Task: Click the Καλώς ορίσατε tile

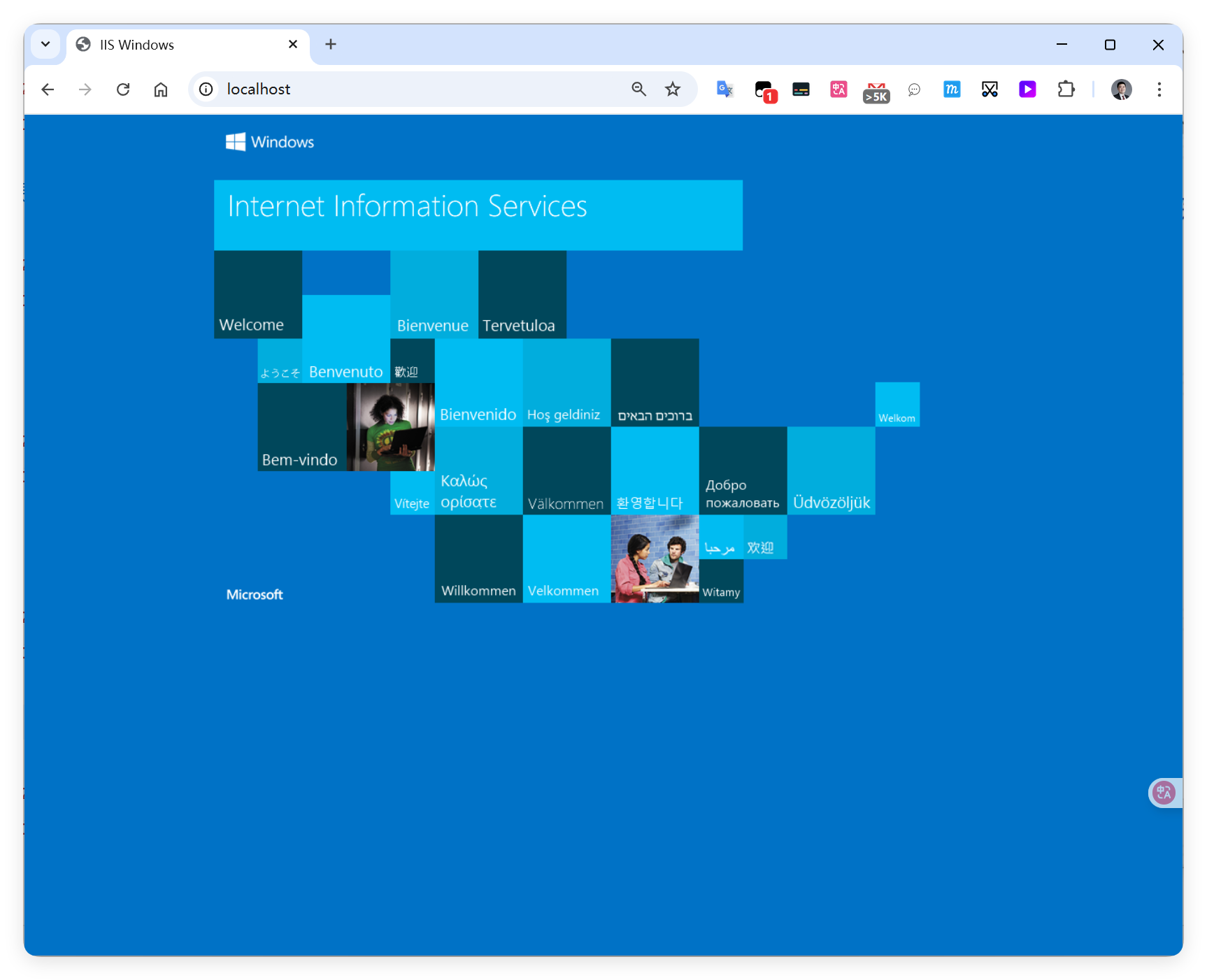Action: click(x=478, y=470)
